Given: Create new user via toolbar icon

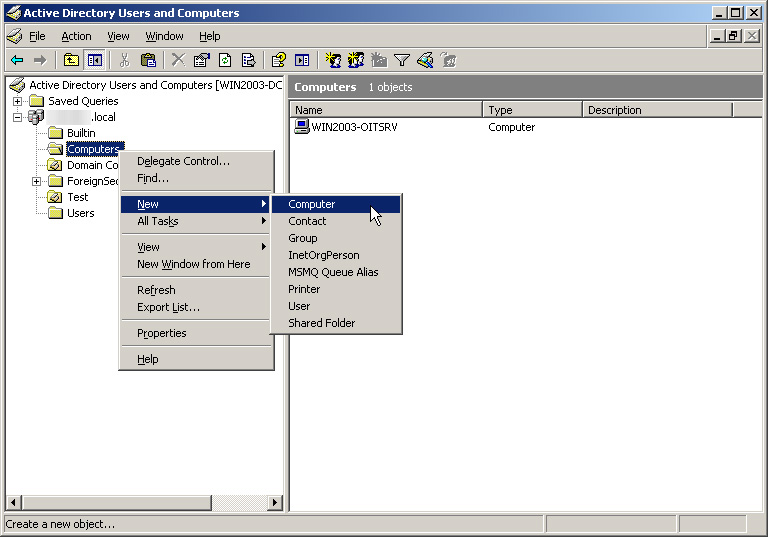Looking at the screenshot, I should point(333,60).
